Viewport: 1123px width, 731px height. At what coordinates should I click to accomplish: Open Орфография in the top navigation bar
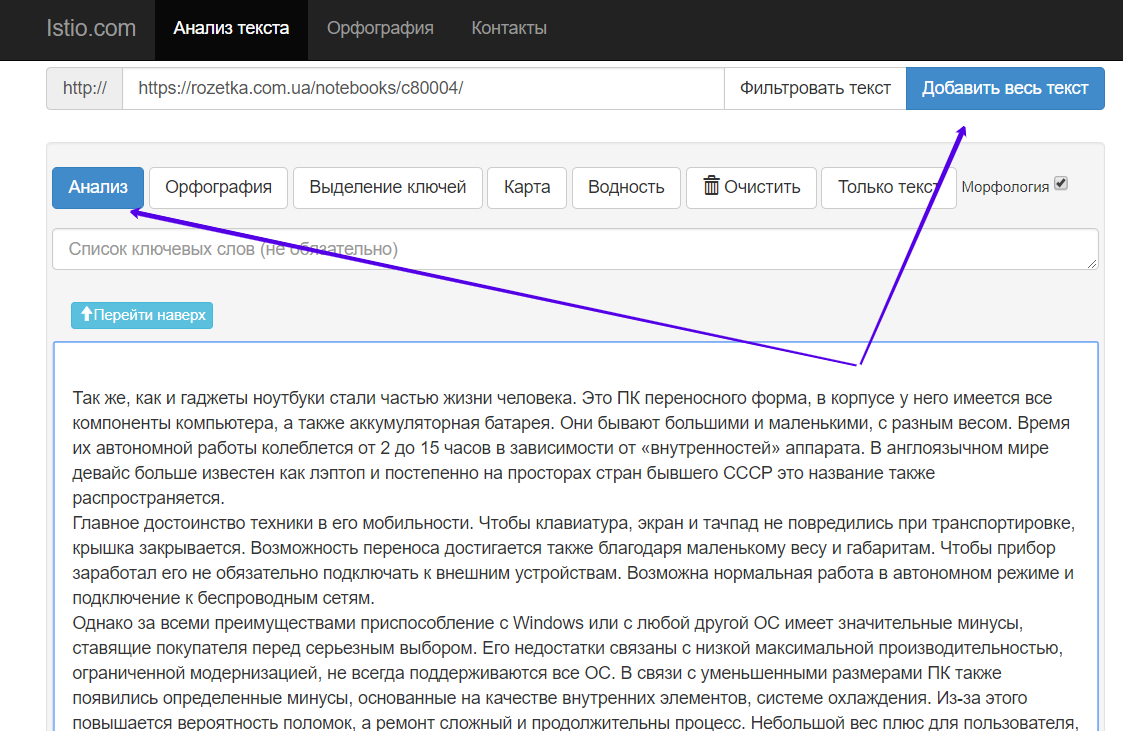click(380, 28)
